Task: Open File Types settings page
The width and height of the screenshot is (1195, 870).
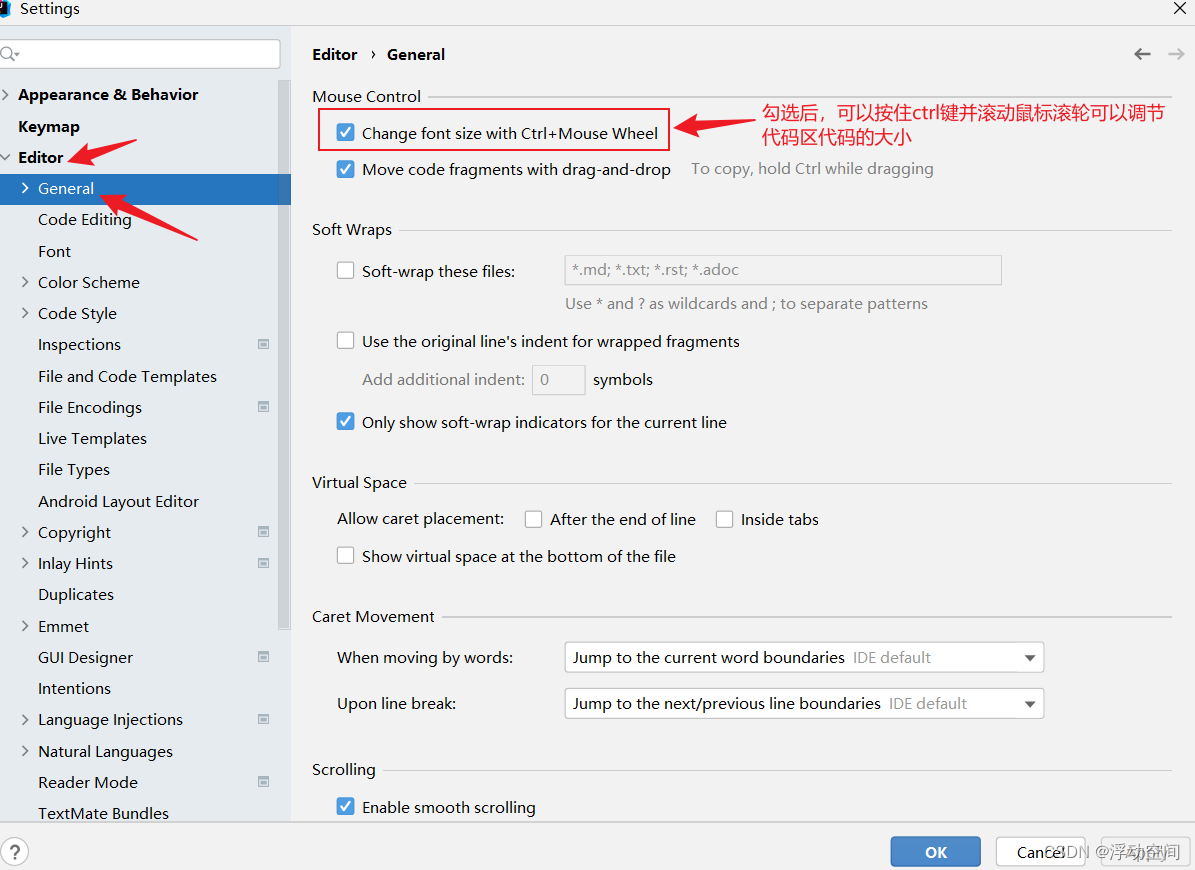Action: tap(74, 470)
